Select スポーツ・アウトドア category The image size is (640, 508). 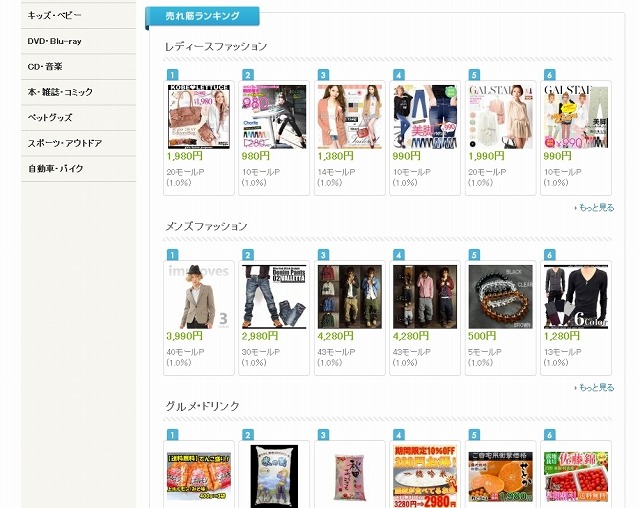(78, 143)
